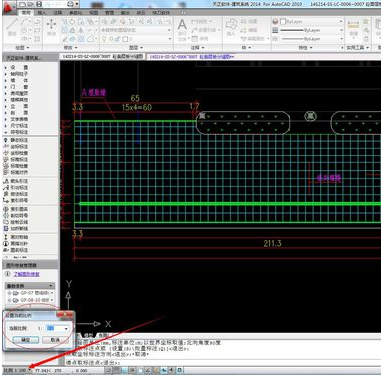Screen dimensions: 381x378
Task: Click the 坐标检查 tool in sidebar
Action: [16, 153]
